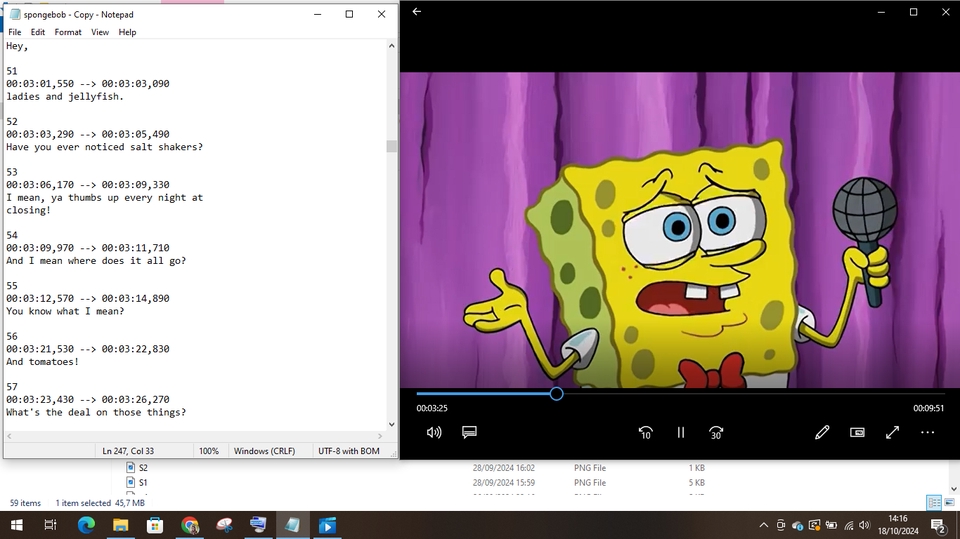The height and width of the screenshot is (539, 960).
Task: Open the subtitles and captions menu
Action: [469, 432]
